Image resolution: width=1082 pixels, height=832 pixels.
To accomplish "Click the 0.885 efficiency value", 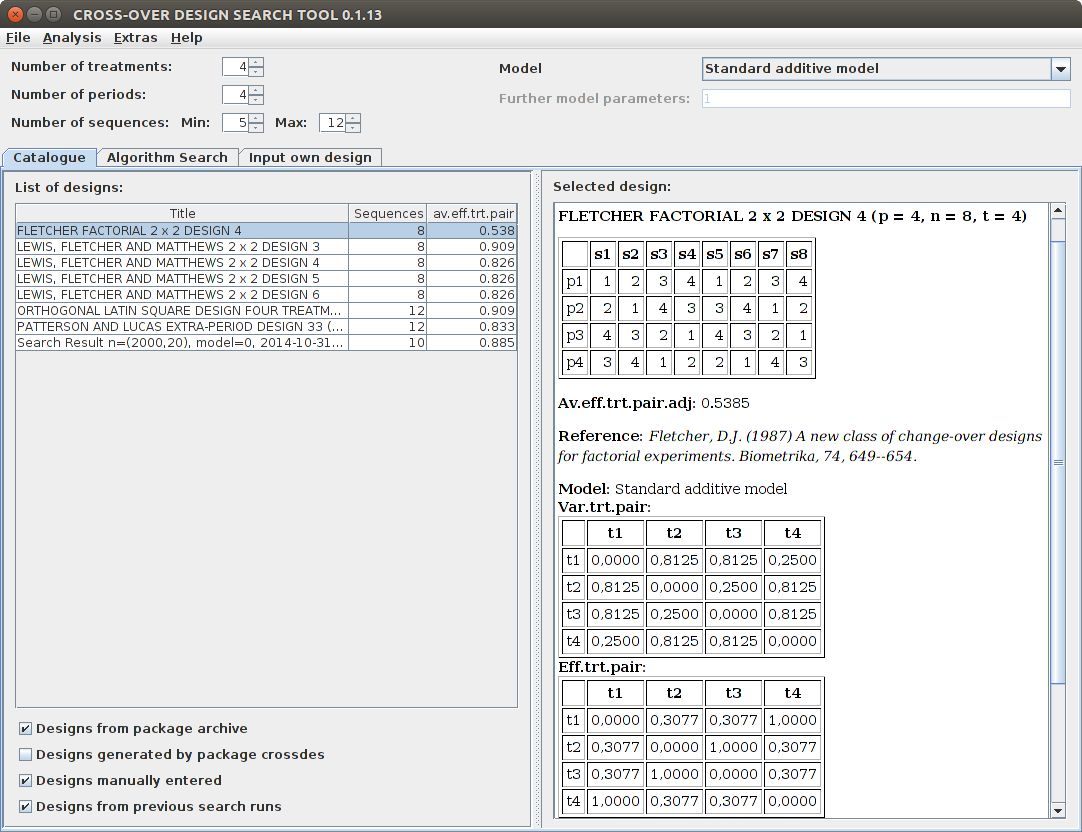I will (x=497, y=342).
